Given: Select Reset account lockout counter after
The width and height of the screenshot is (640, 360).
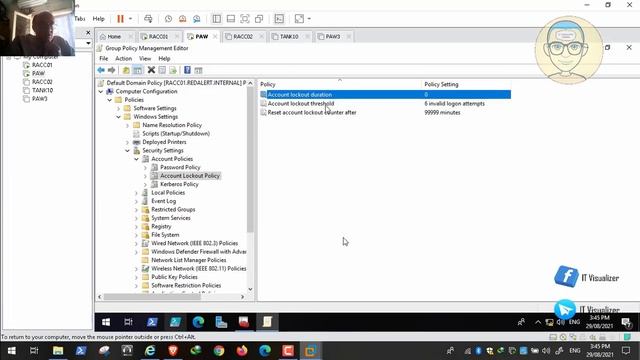Looking at the screenshot, I should pyautogui.click(x=312, y=113).
